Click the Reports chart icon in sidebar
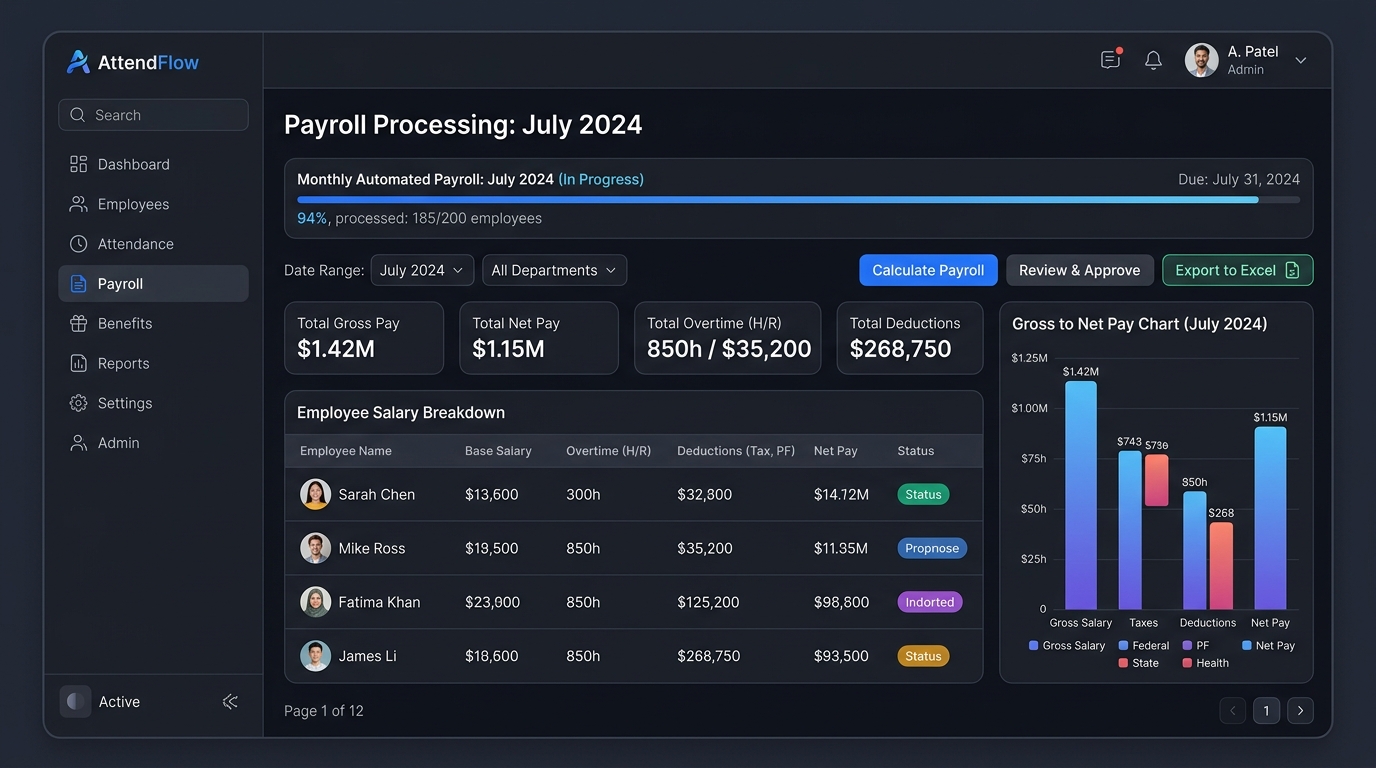Viewport: 1376px width, 768px height. click(x=78, y=364)
